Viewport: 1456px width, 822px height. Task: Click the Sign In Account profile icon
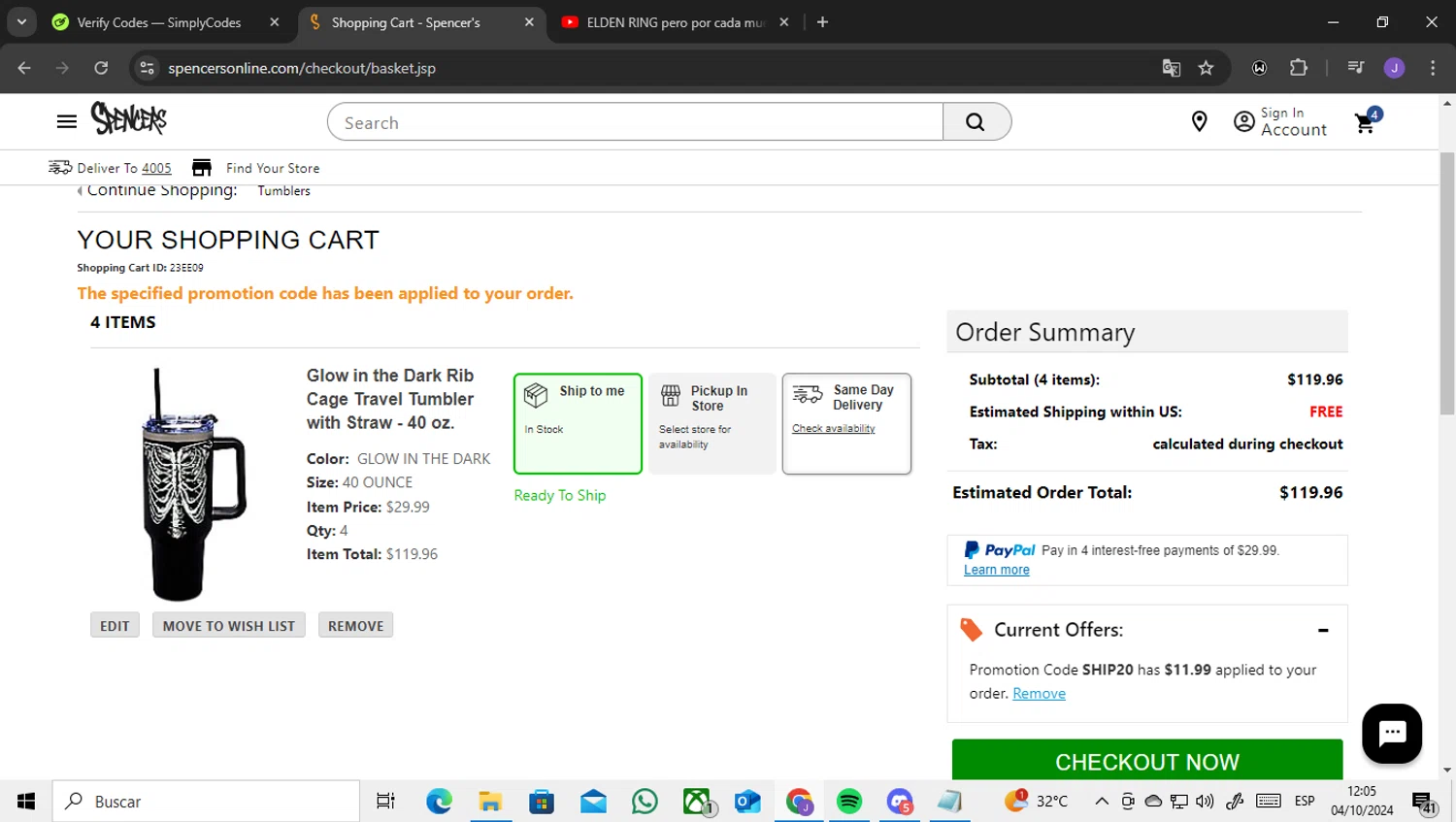tap(1244, 122)
